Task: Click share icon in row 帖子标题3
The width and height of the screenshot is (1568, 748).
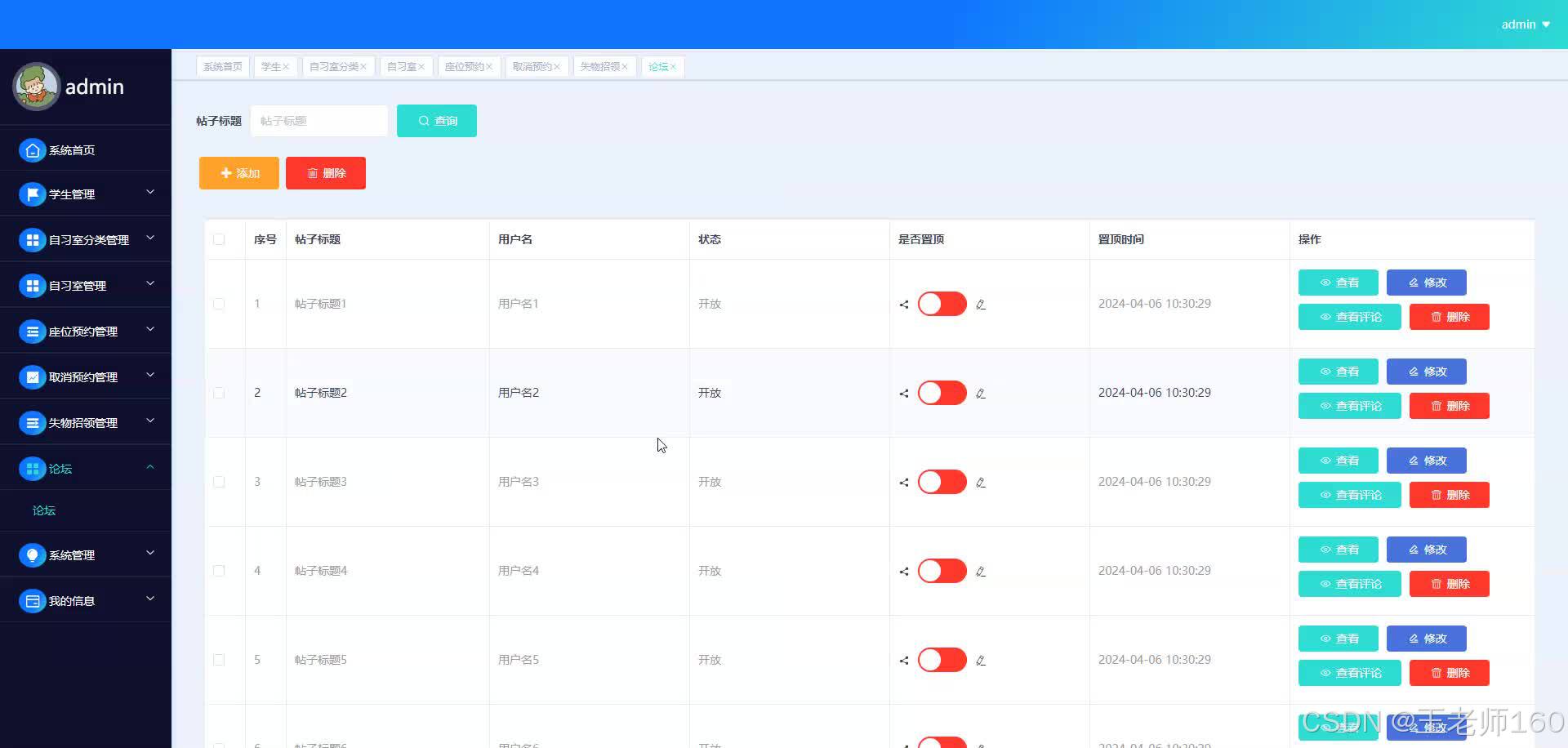Action: (x=904, y=483)
